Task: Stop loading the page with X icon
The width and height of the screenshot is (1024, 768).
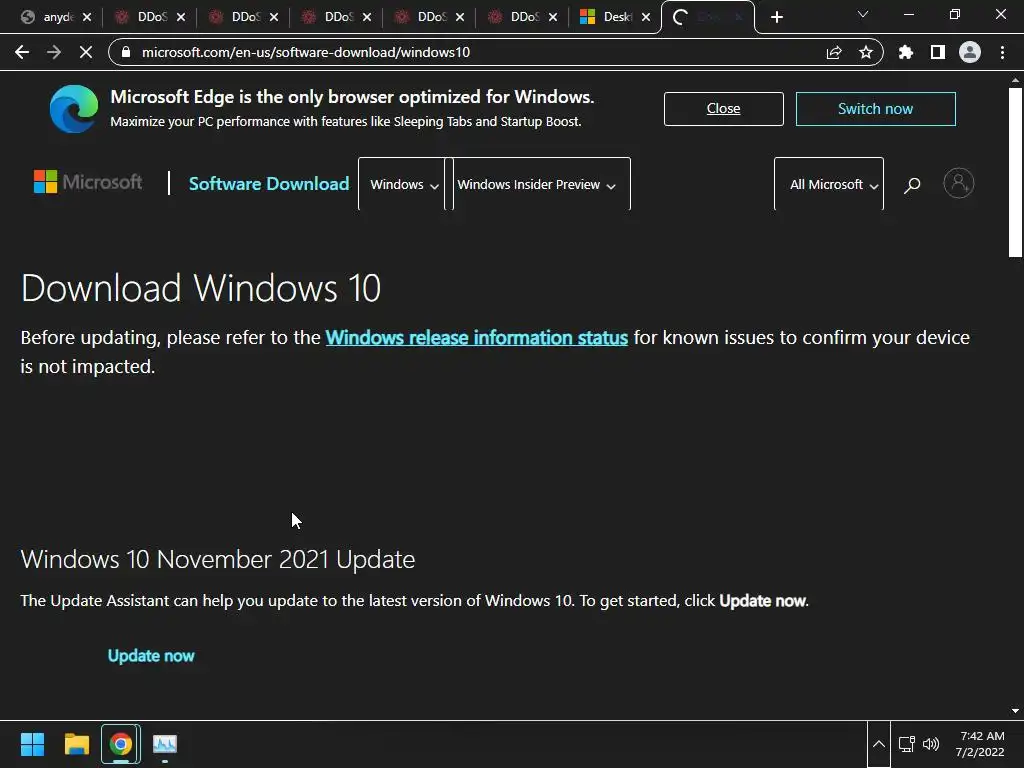Action: coord(86,52)
